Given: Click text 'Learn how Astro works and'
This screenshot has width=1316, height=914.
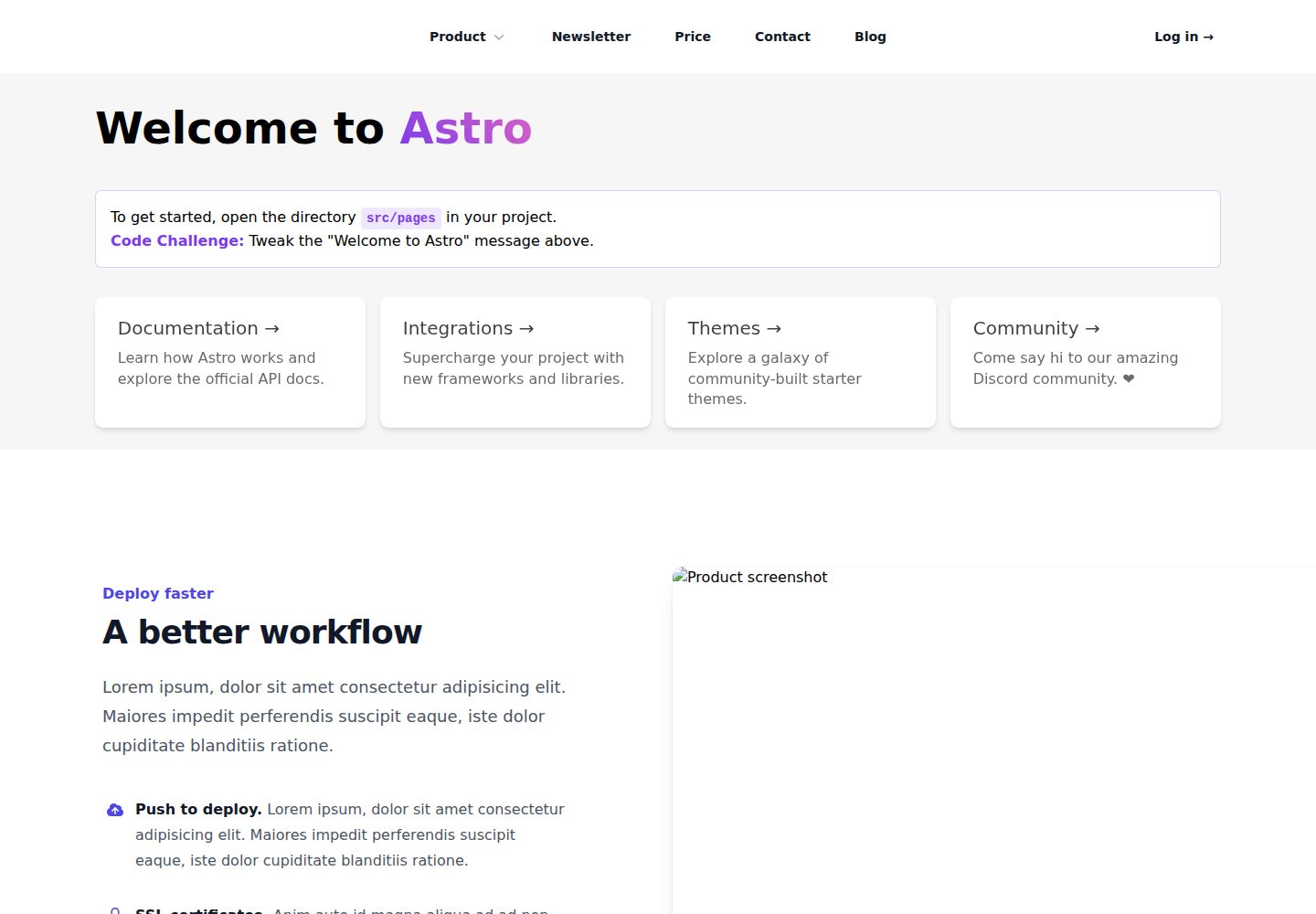Looking at the screenshot, I should (x=217, y=357).
